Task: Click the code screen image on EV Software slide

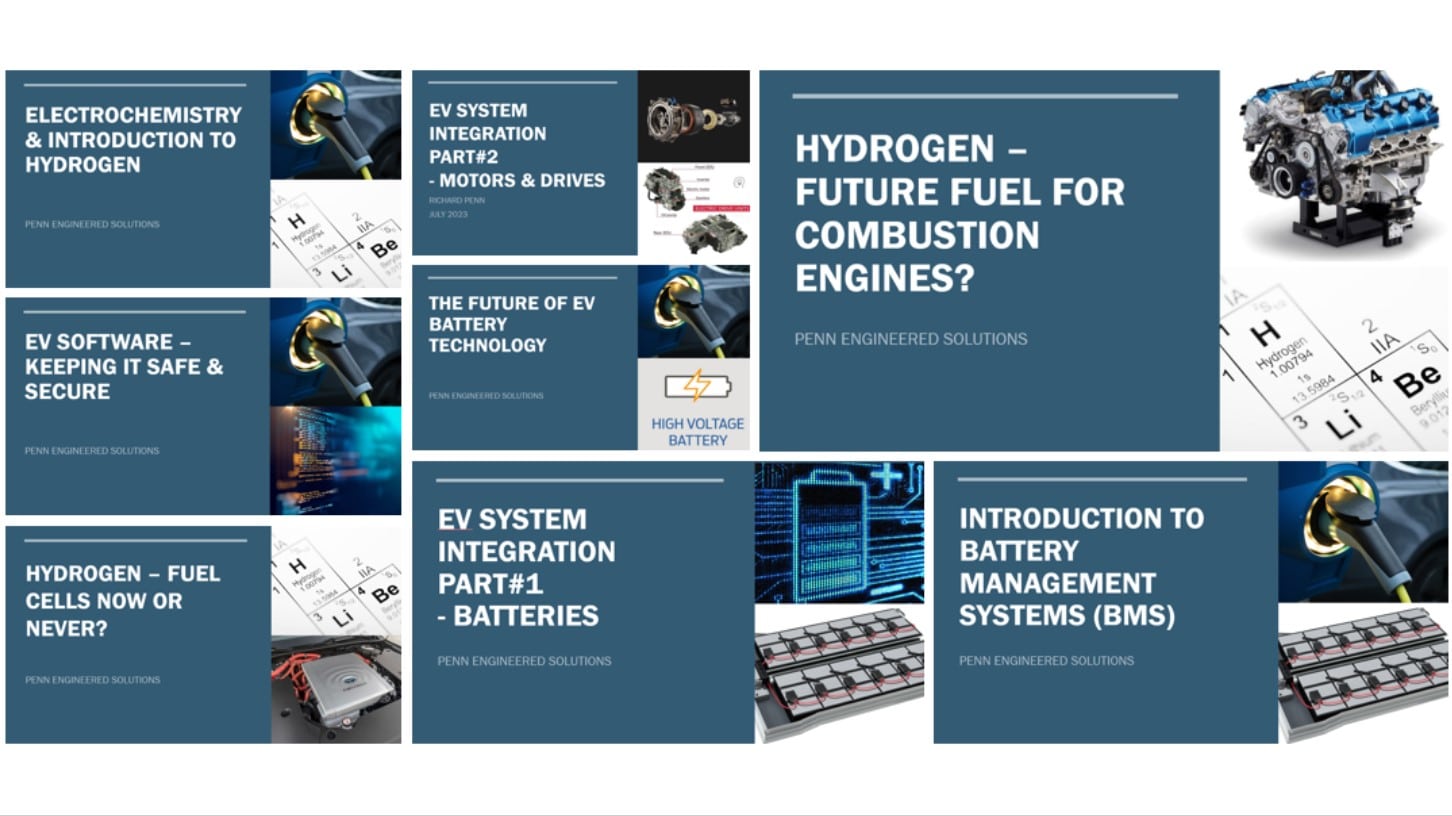Action: (x=335, y=460)
